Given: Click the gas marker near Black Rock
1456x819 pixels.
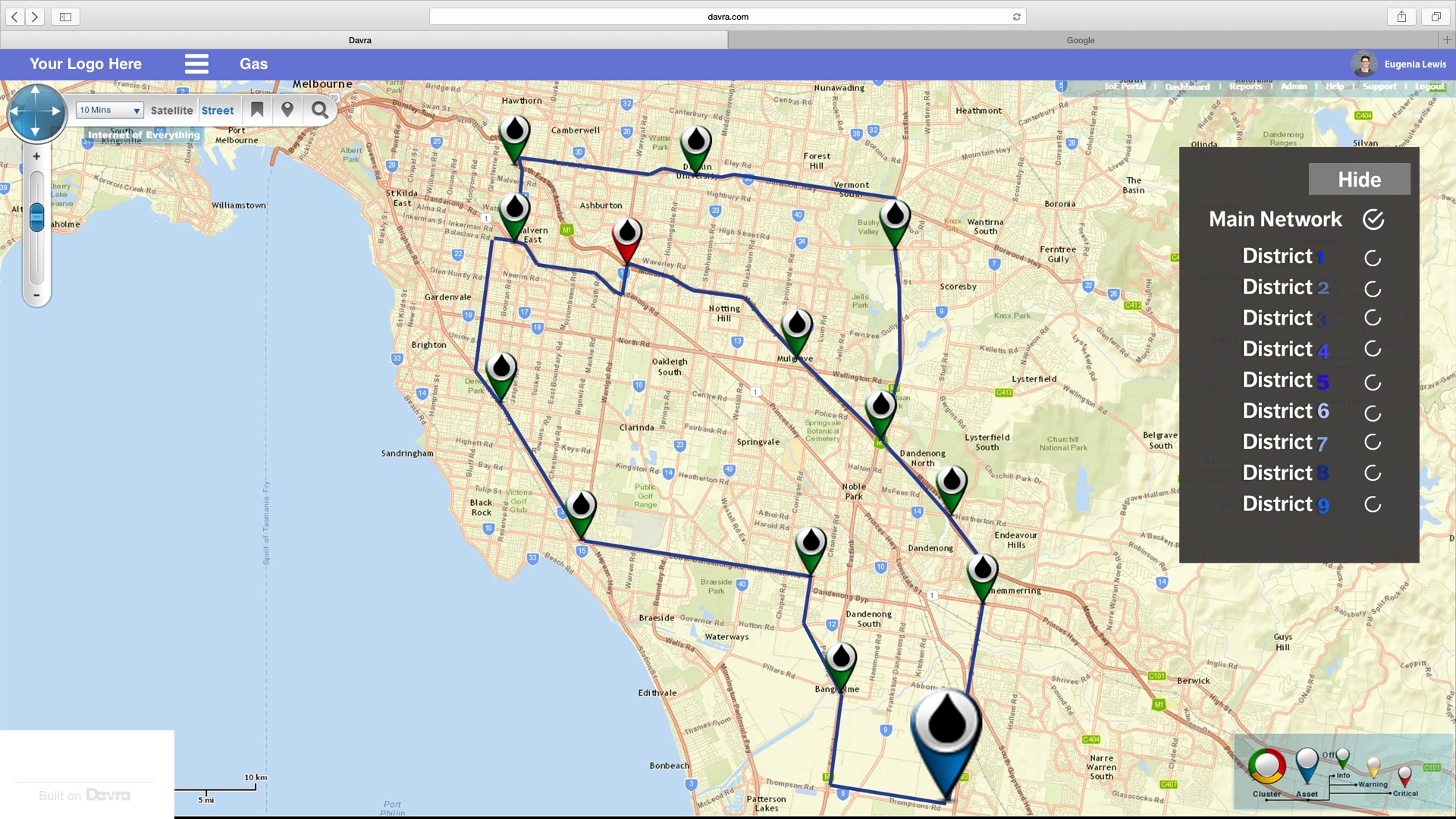Looking at the screenshot, I should pos(581,514).
